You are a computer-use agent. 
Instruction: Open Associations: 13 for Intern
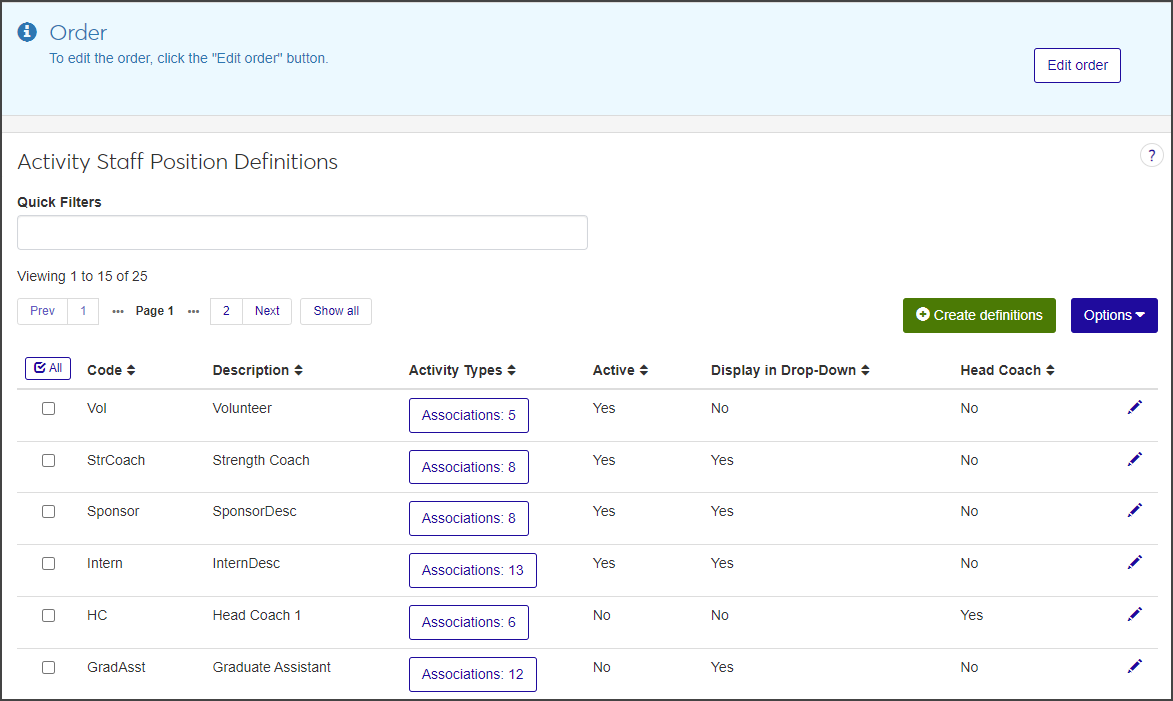tap(472, 570)
